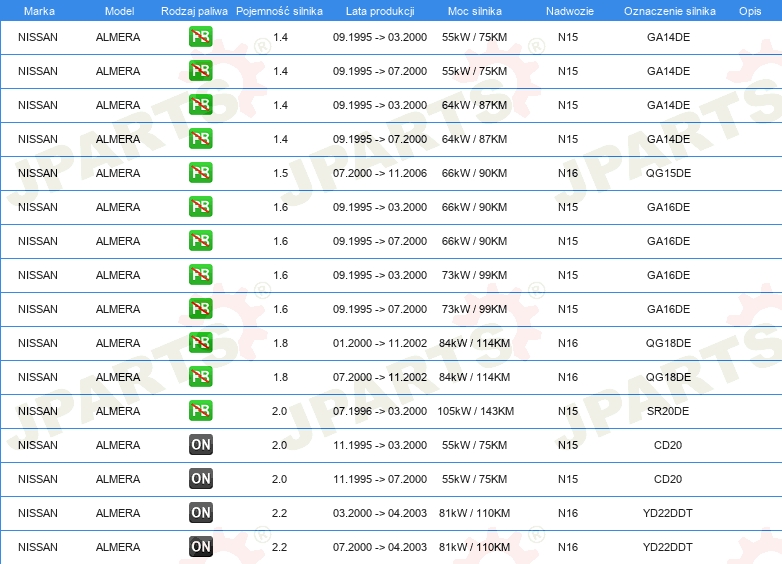
Task: Click the ON diesel icon for CD20 11.1995 -> 07.2000
Action: point(201,479)
